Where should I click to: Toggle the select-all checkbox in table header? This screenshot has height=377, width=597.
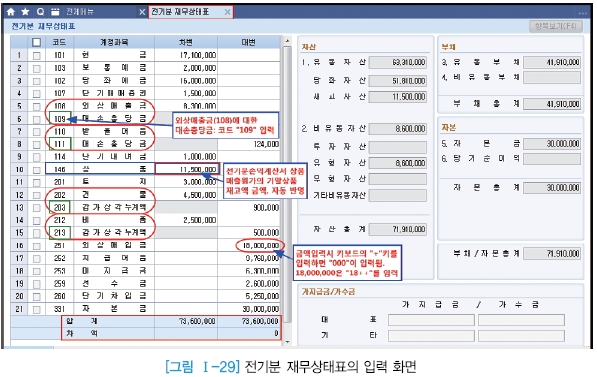click(x=37, y=42)
